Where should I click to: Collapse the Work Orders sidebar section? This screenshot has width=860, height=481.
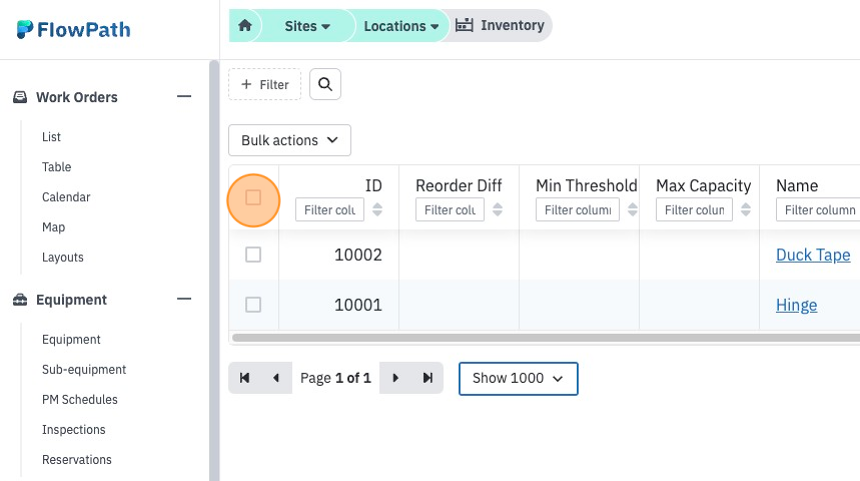click(x=184, y=97)
